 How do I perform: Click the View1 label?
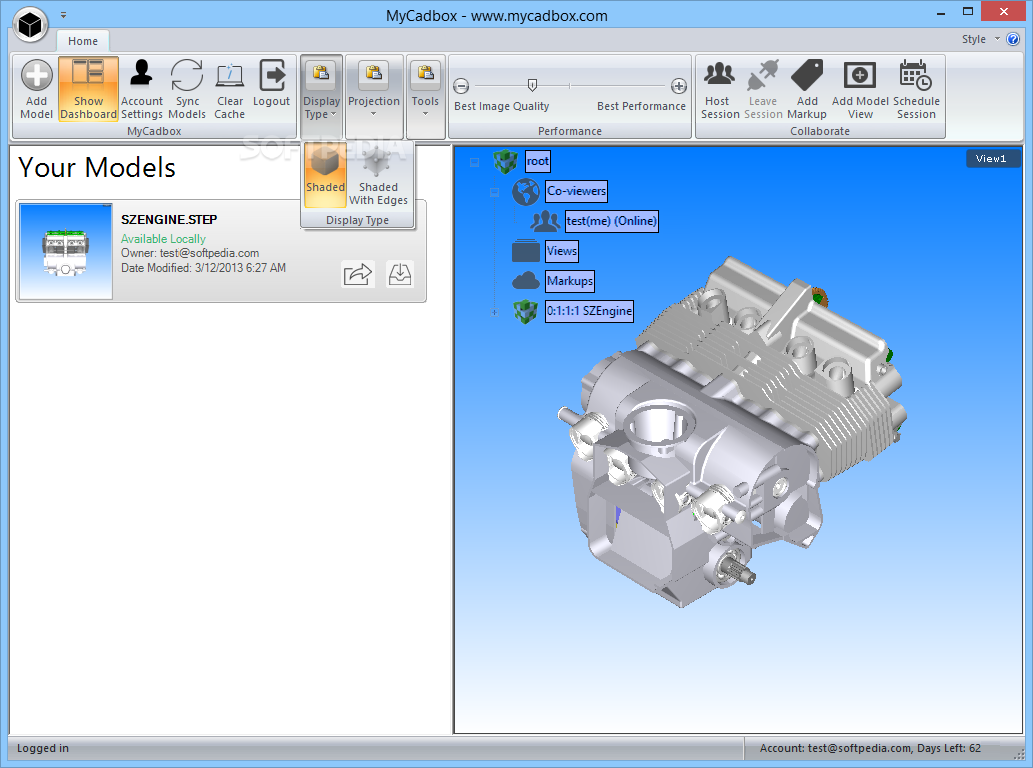point(991,159)
